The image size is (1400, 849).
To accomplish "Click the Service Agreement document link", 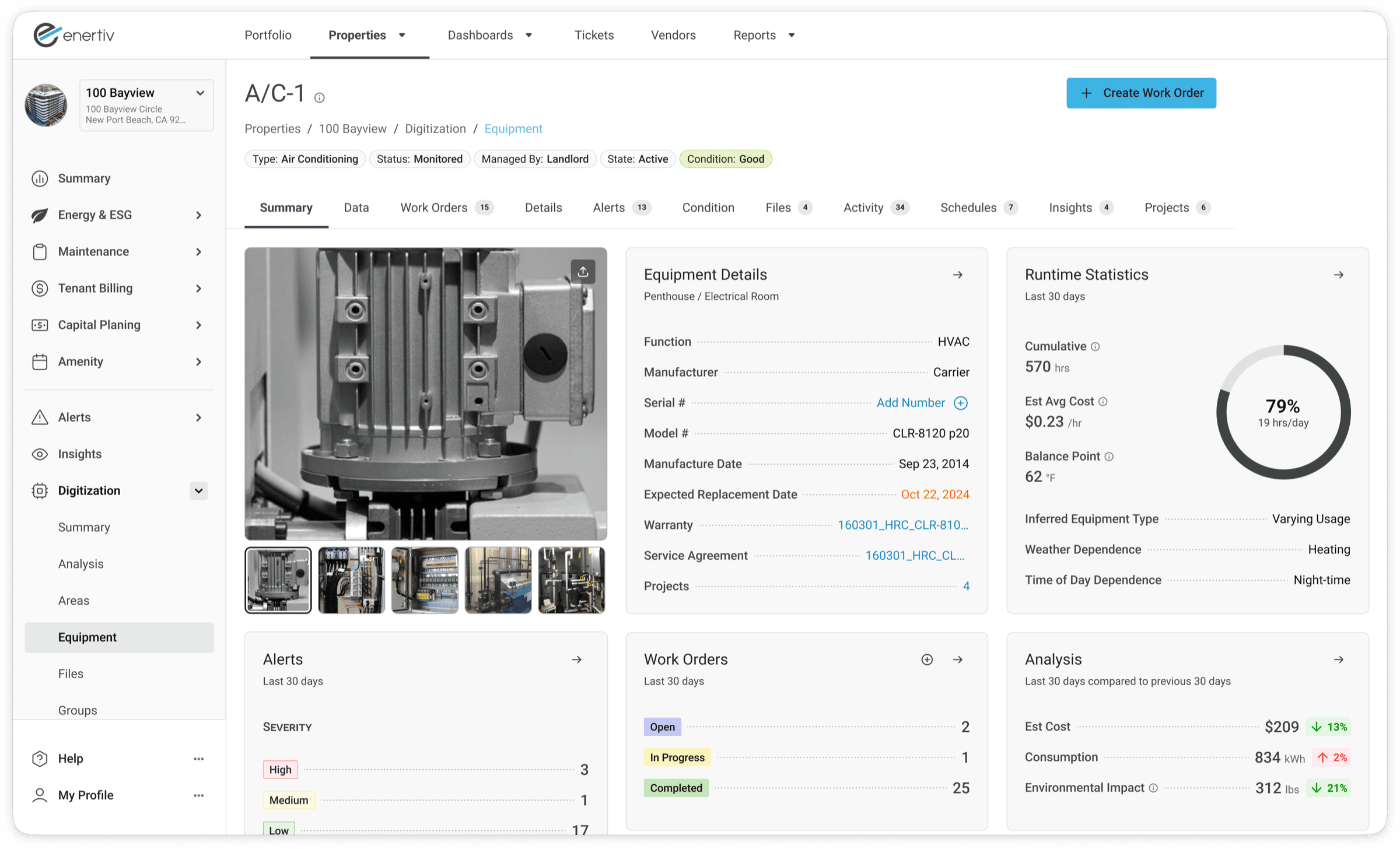I will point(915,556).
